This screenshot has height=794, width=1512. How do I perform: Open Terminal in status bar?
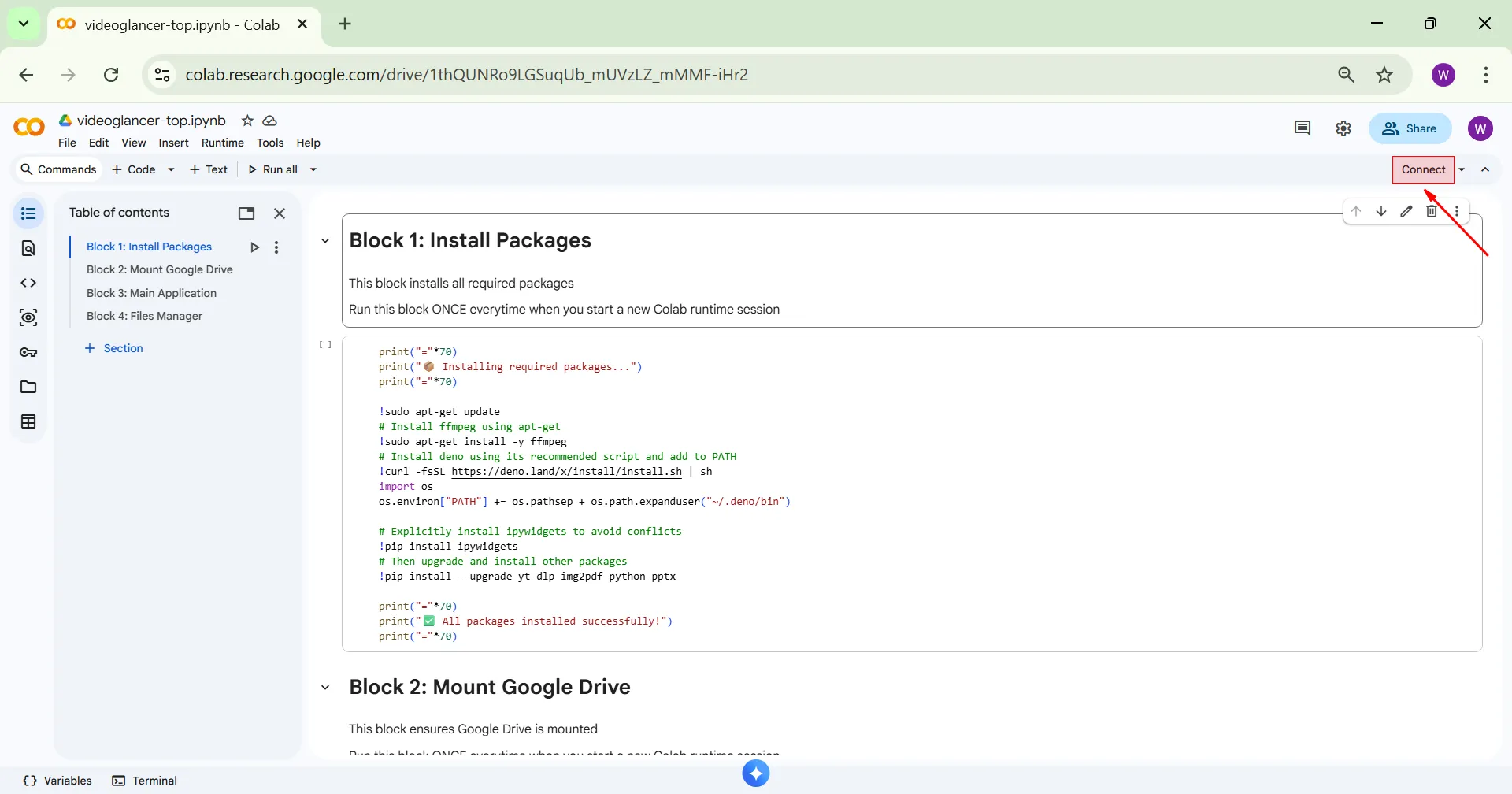click(145, 781)
